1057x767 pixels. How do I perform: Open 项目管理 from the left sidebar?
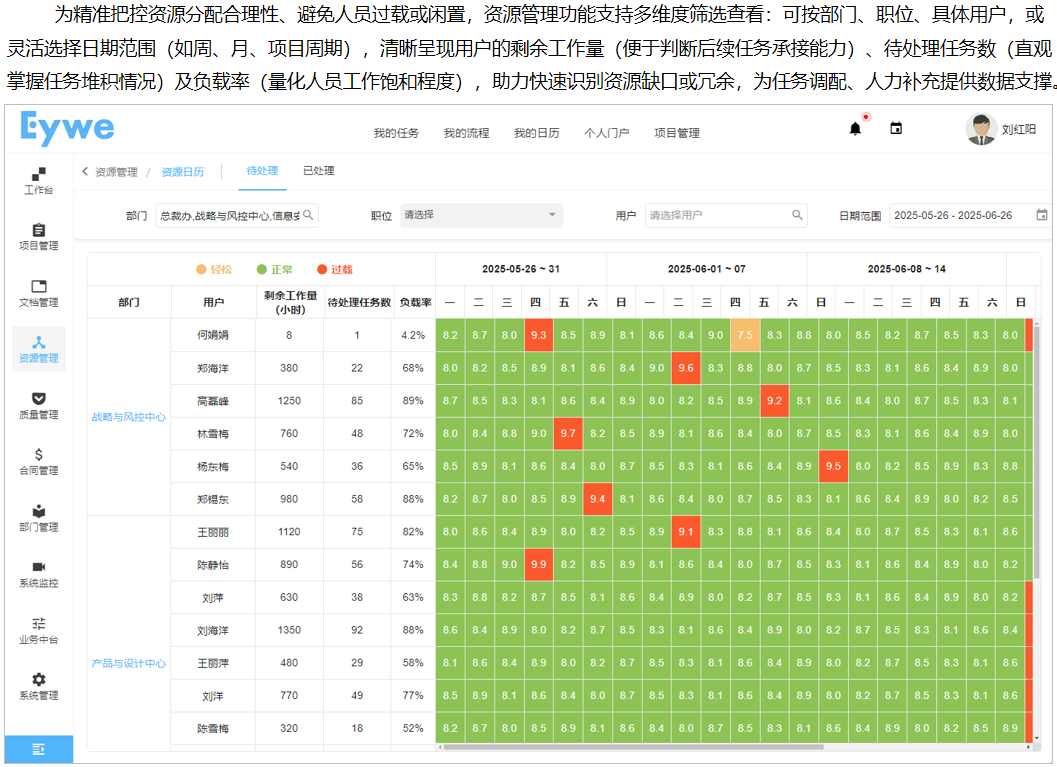pos(38,236)
